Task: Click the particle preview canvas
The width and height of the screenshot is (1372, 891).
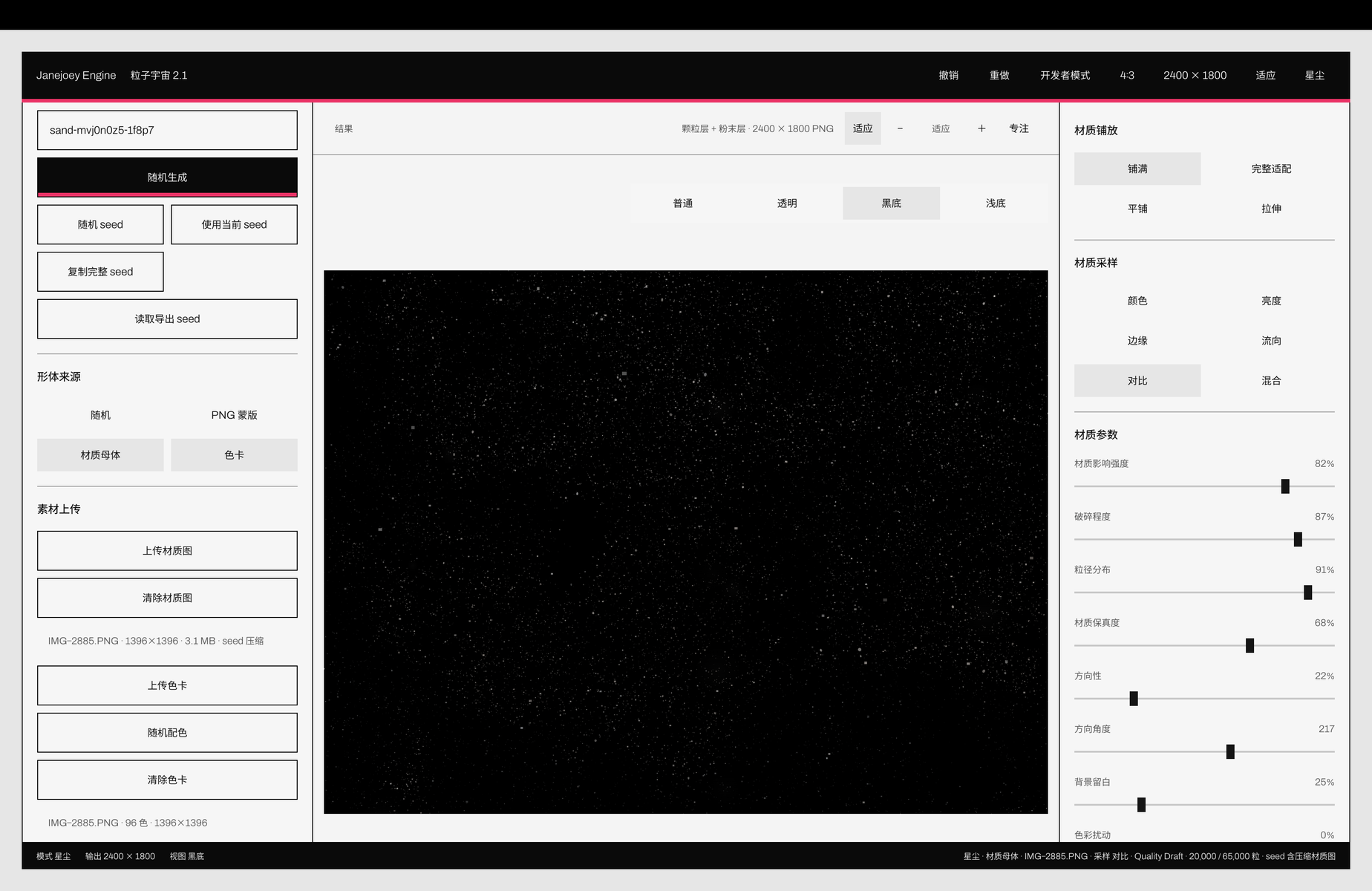Action: [x=685, y=542]
